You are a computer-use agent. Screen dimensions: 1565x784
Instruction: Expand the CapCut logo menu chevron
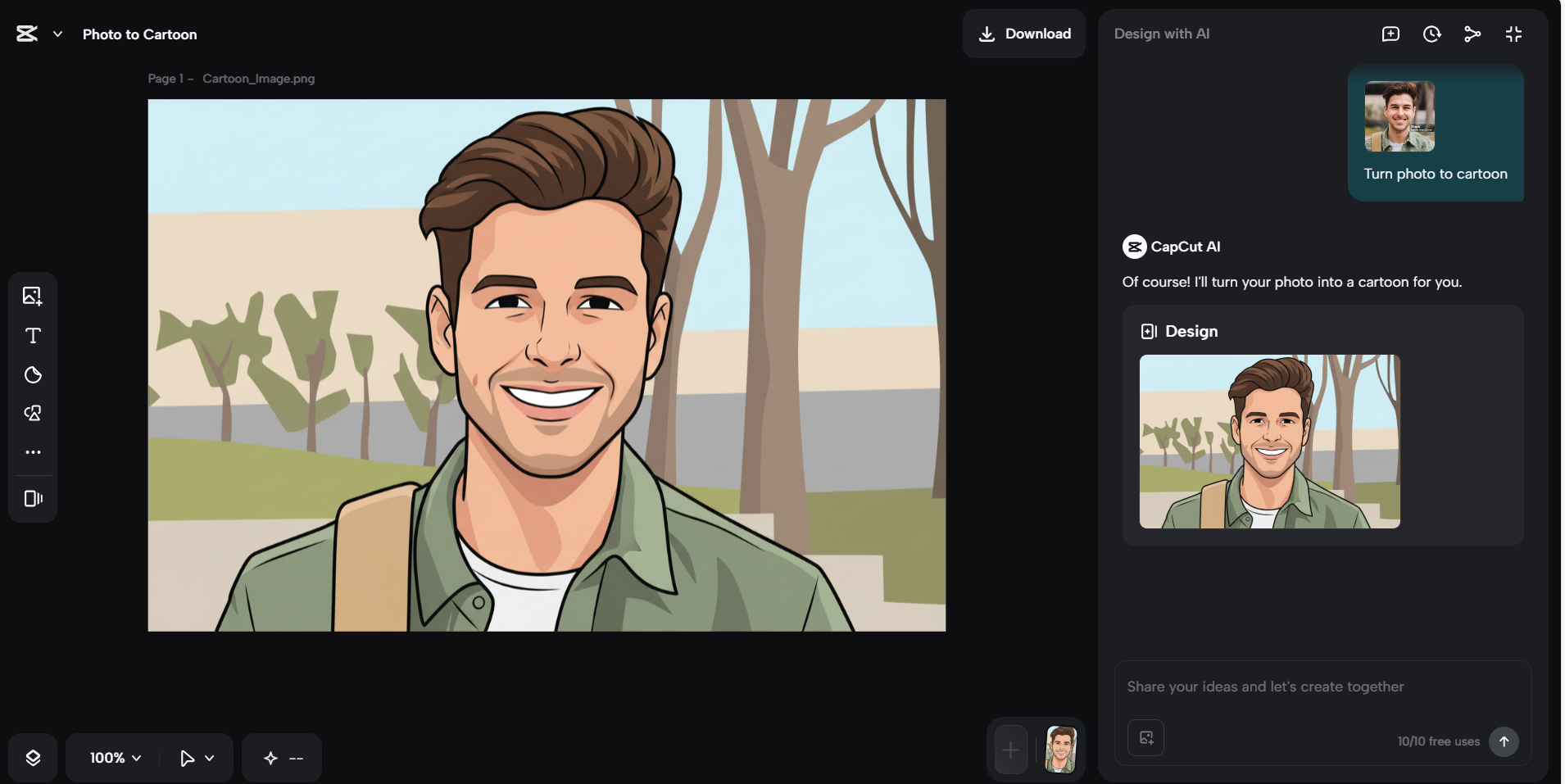click(x=57, y=34)
